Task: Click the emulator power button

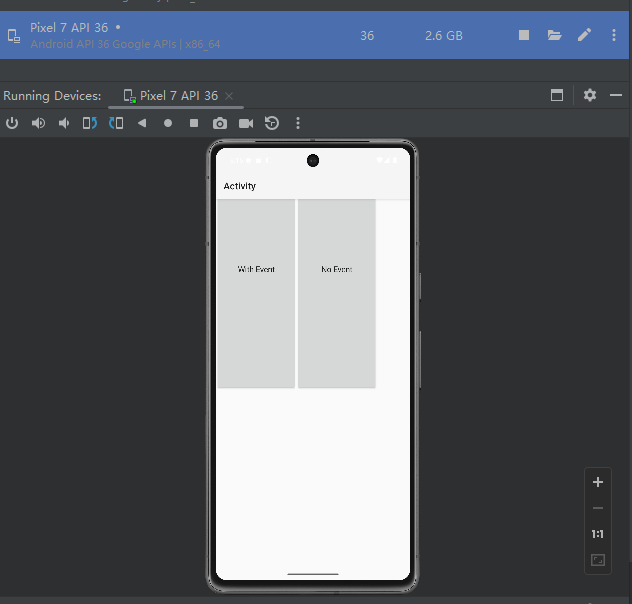Action: 12,123
